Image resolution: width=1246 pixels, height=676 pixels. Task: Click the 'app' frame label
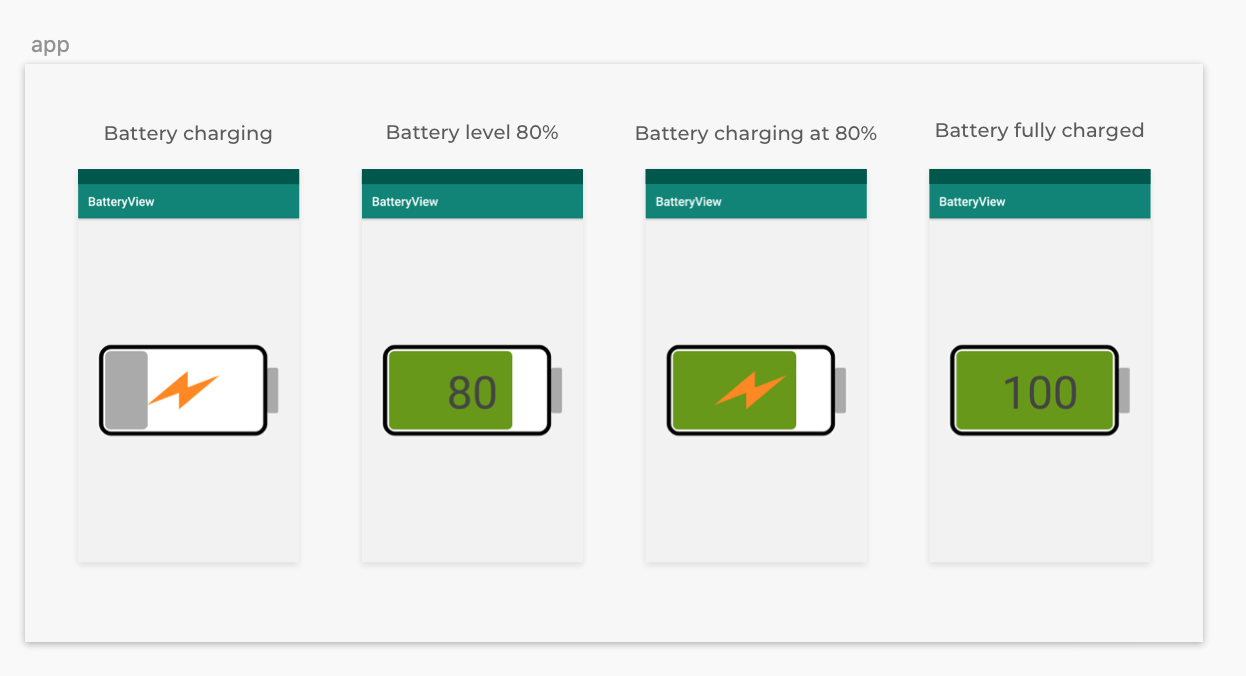tap(50, 45)
